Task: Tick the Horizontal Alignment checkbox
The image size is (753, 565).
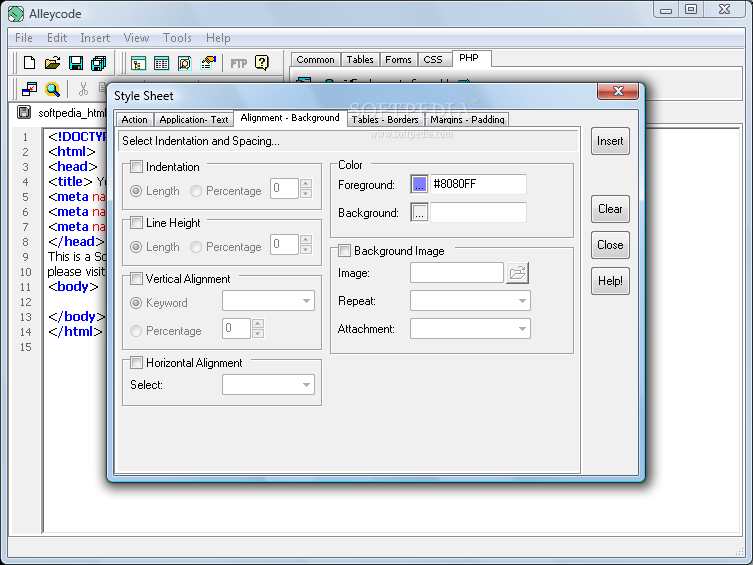Action: [x=136, y=362]
